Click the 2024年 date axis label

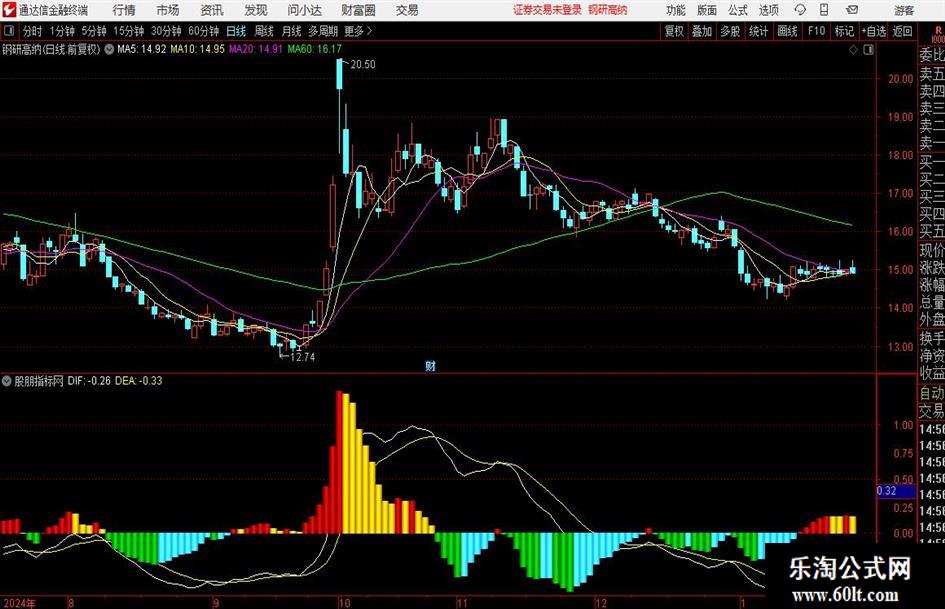pos(19,602)
